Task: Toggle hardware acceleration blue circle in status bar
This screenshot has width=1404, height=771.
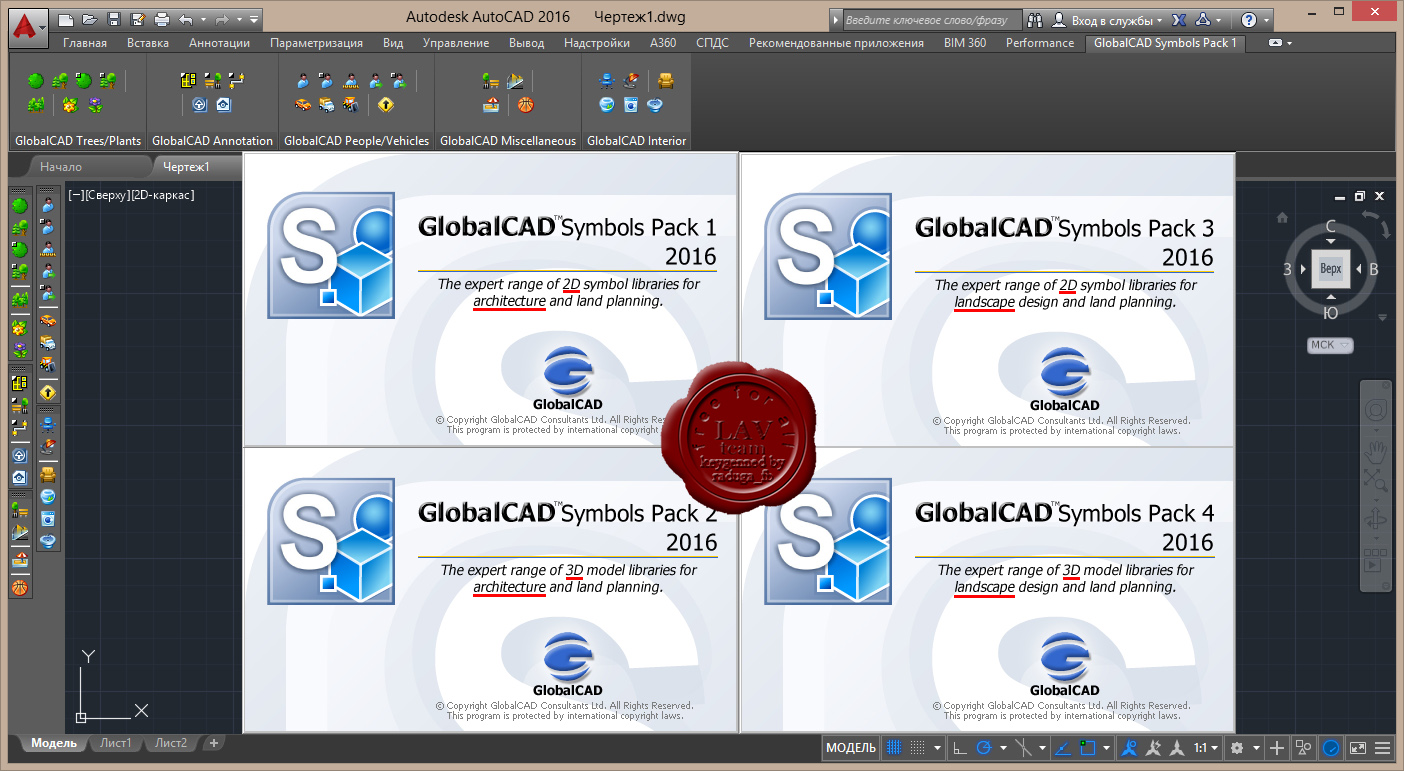Action: [1331, 747]
